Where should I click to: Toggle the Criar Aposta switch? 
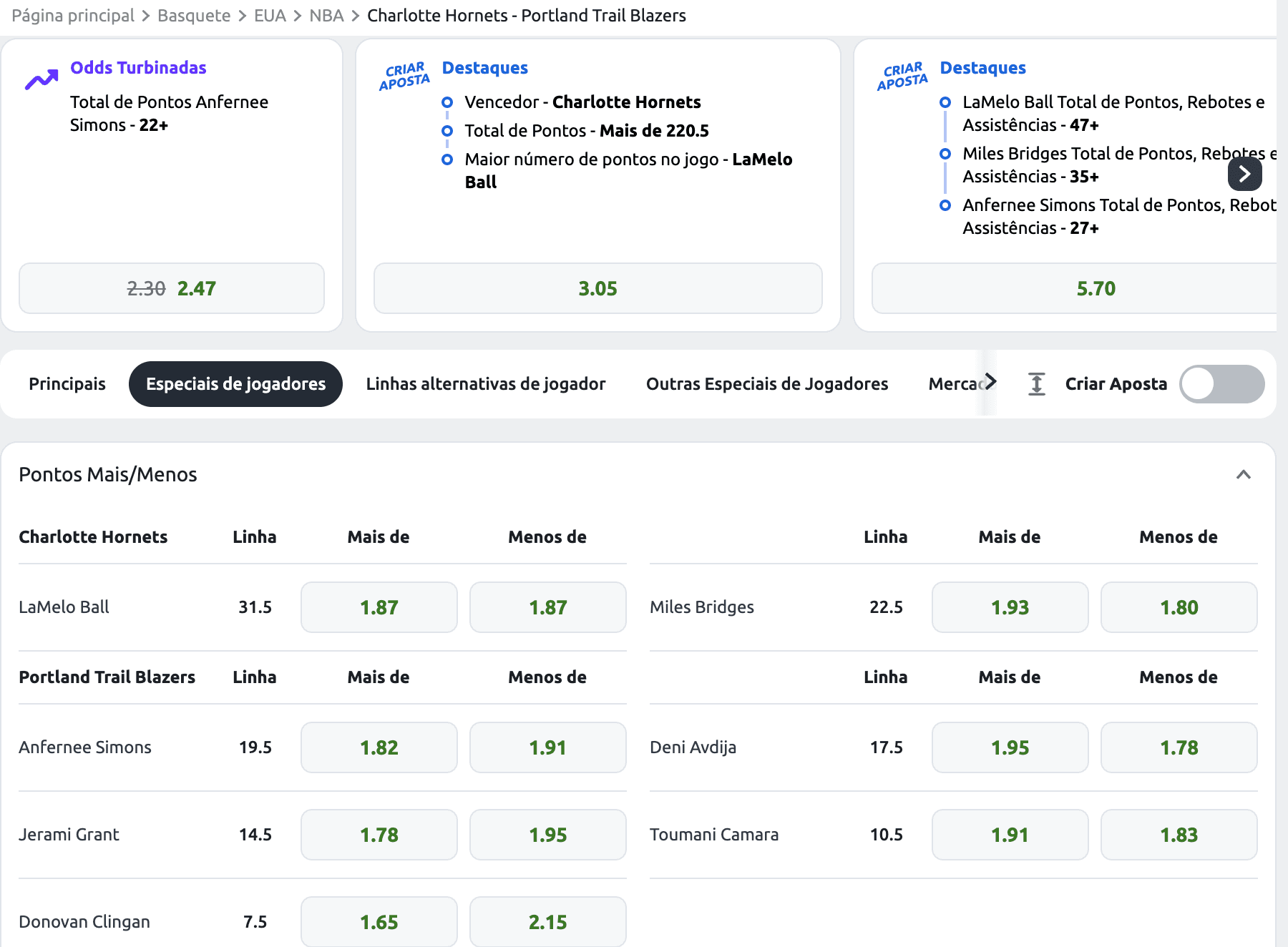(x=1221, y=384)
